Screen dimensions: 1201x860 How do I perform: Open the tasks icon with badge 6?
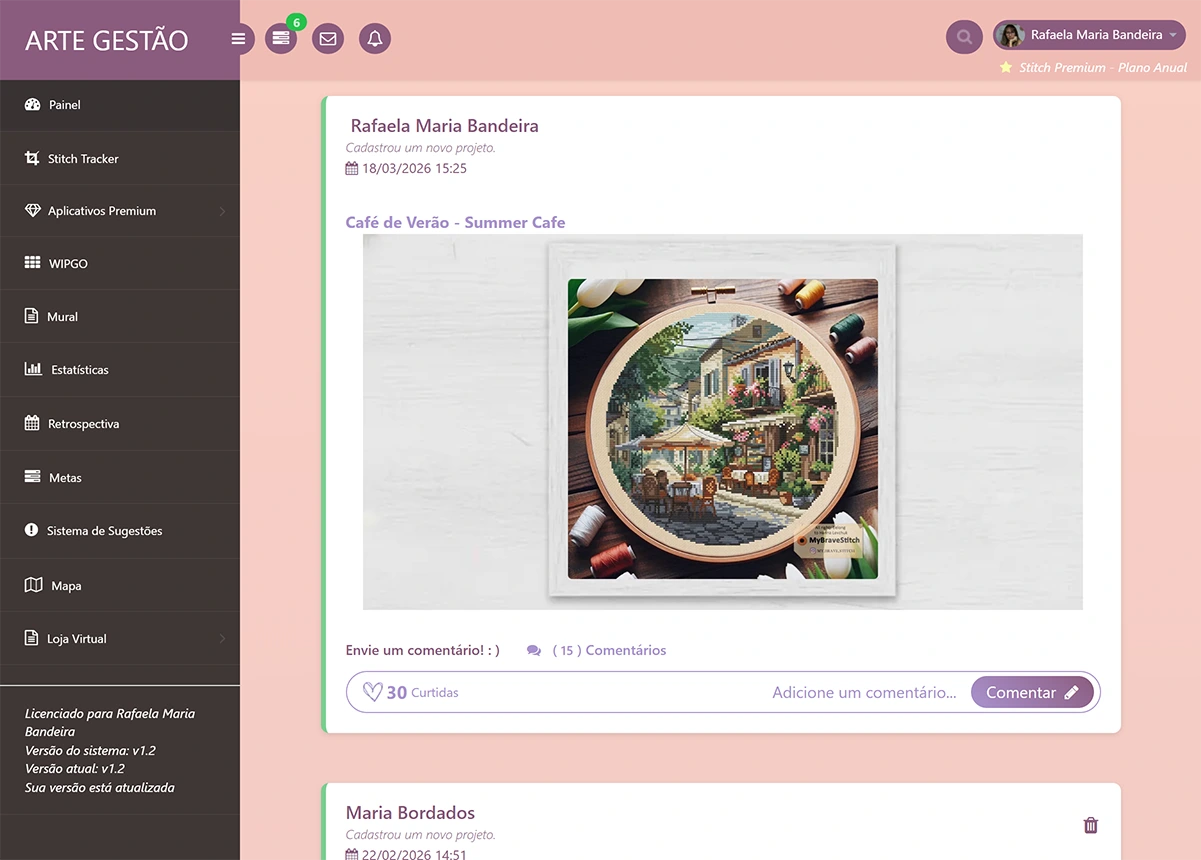pyautogui.click(x=281, y=39)
